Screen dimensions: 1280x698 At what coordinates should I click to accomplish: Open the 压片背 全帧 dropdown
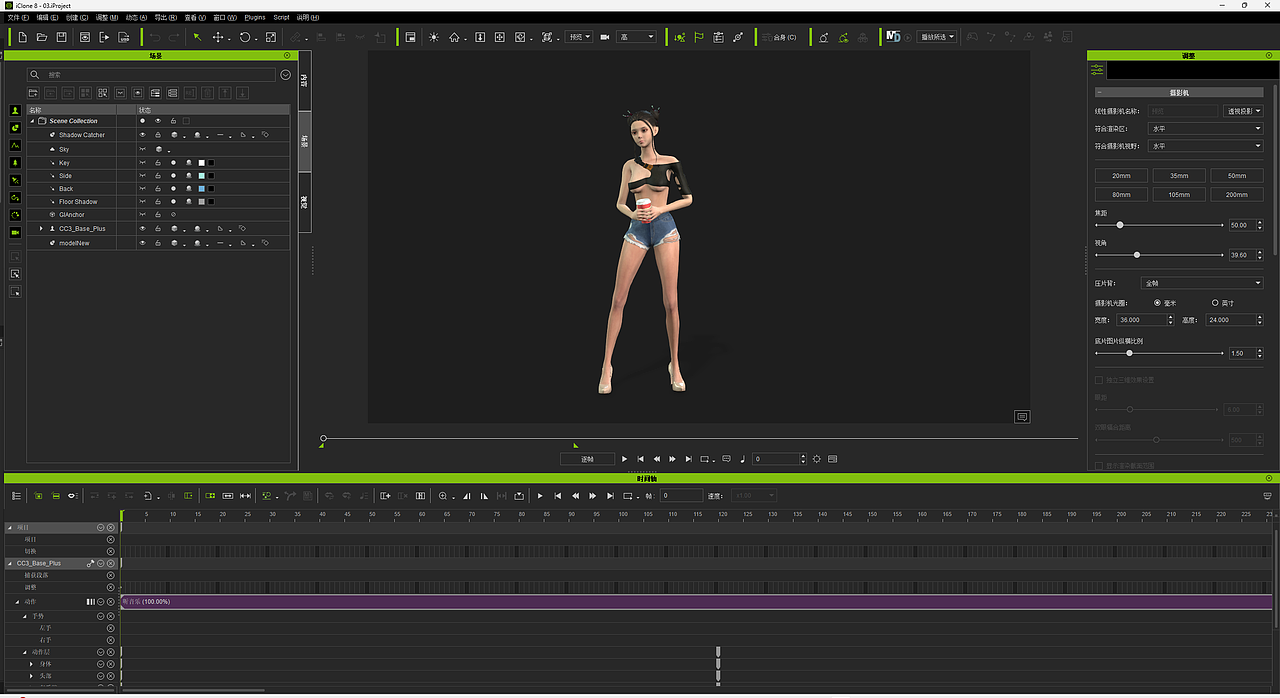(x=1203, y=283)
